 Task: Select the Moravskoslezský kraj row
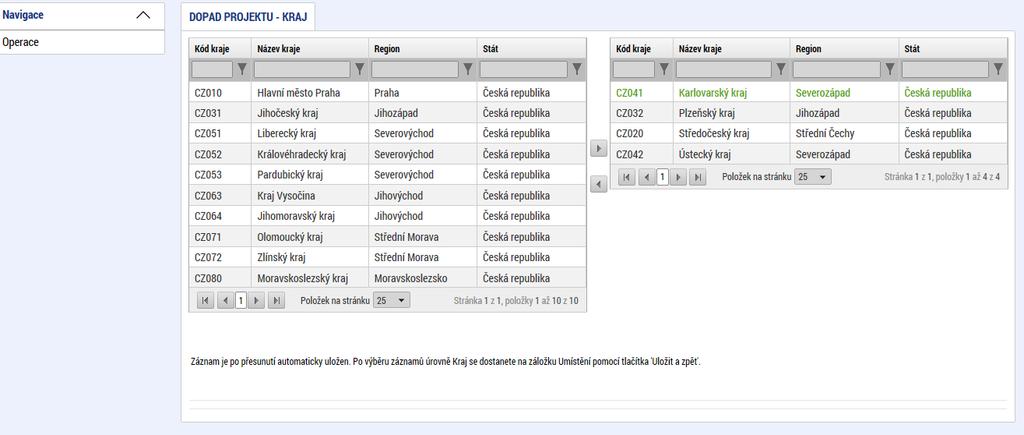(387, 278)
